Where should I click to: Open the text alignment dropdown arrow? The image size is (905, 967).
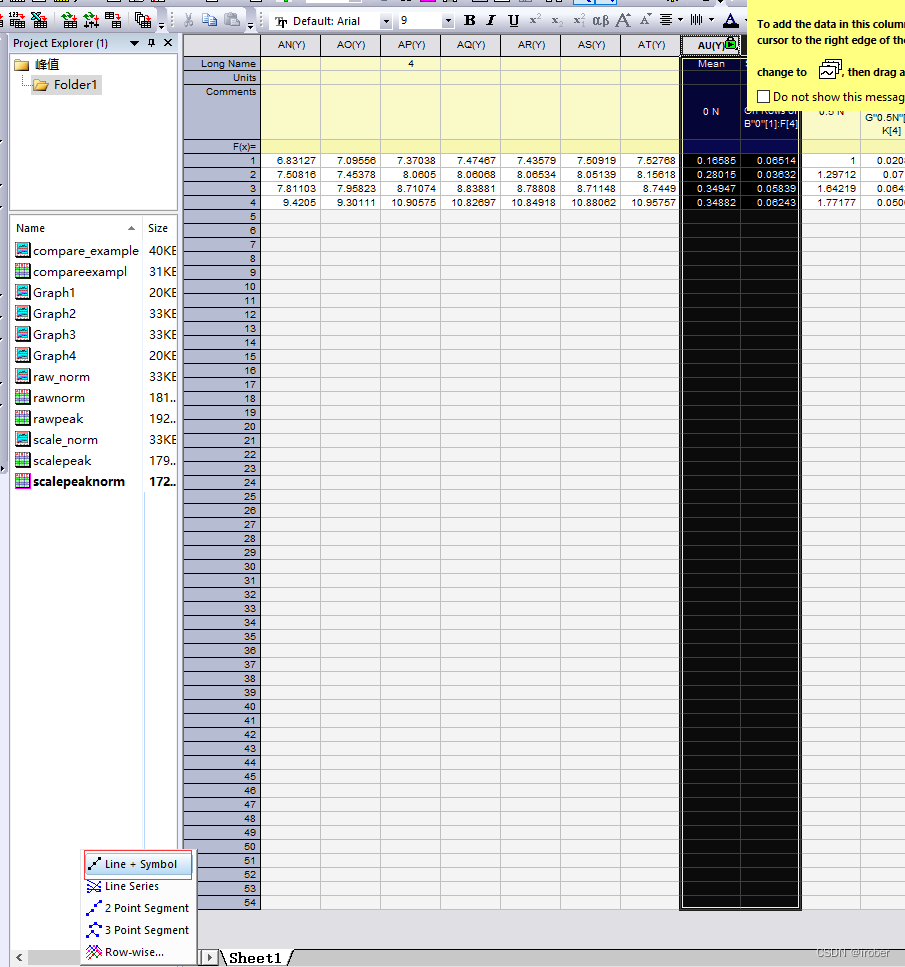[680, 20]
